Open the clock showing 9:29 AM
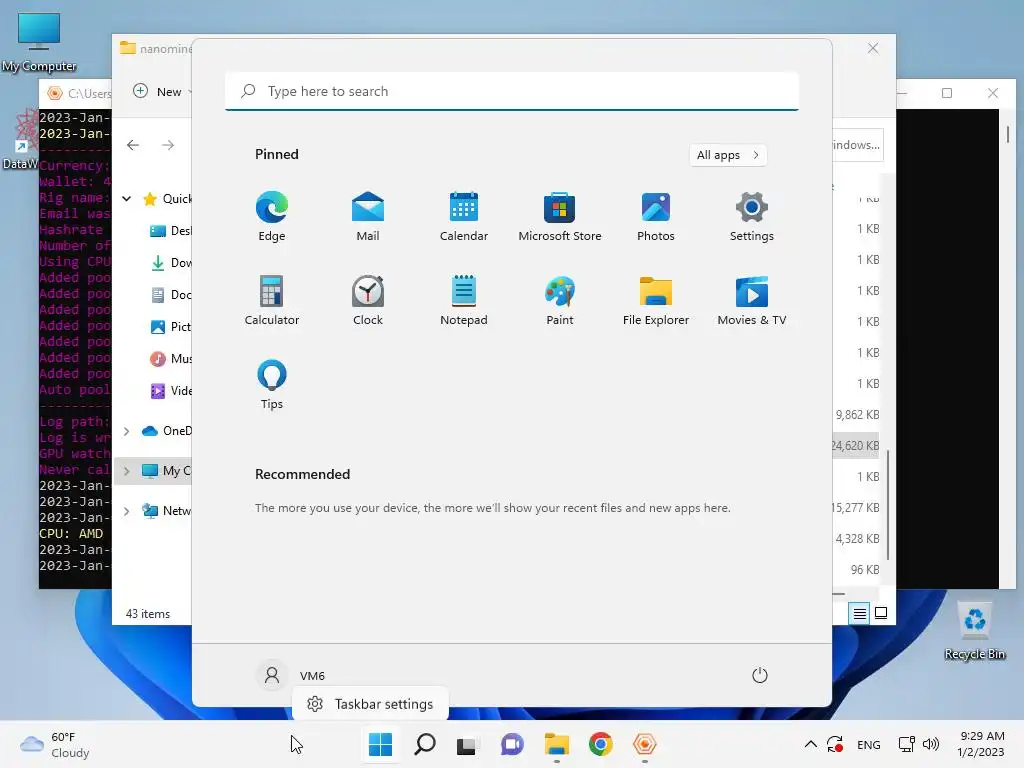This screenshot has width=1024, height=768. click(982, 744)
